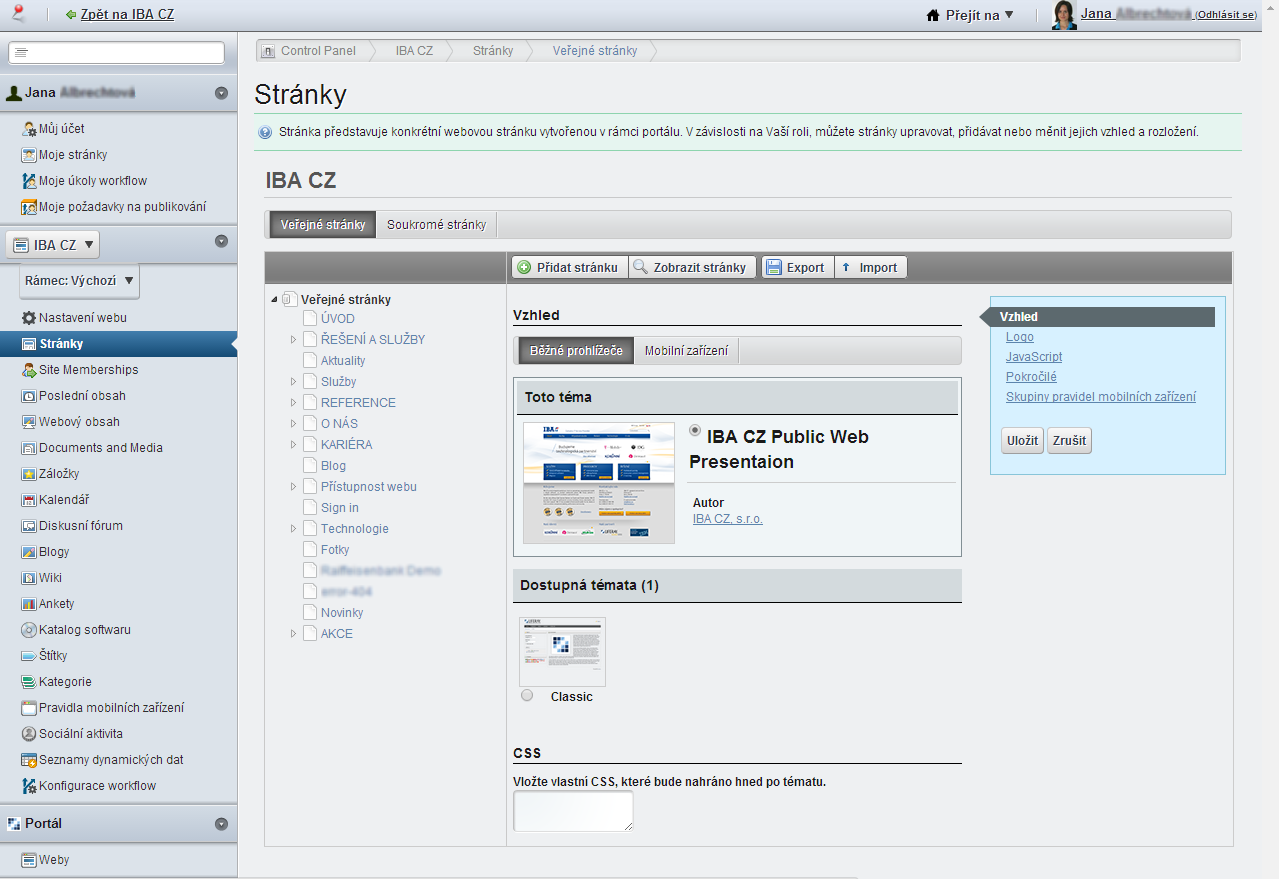
Task: Click the Wiki icon
Action: point(29,578)
